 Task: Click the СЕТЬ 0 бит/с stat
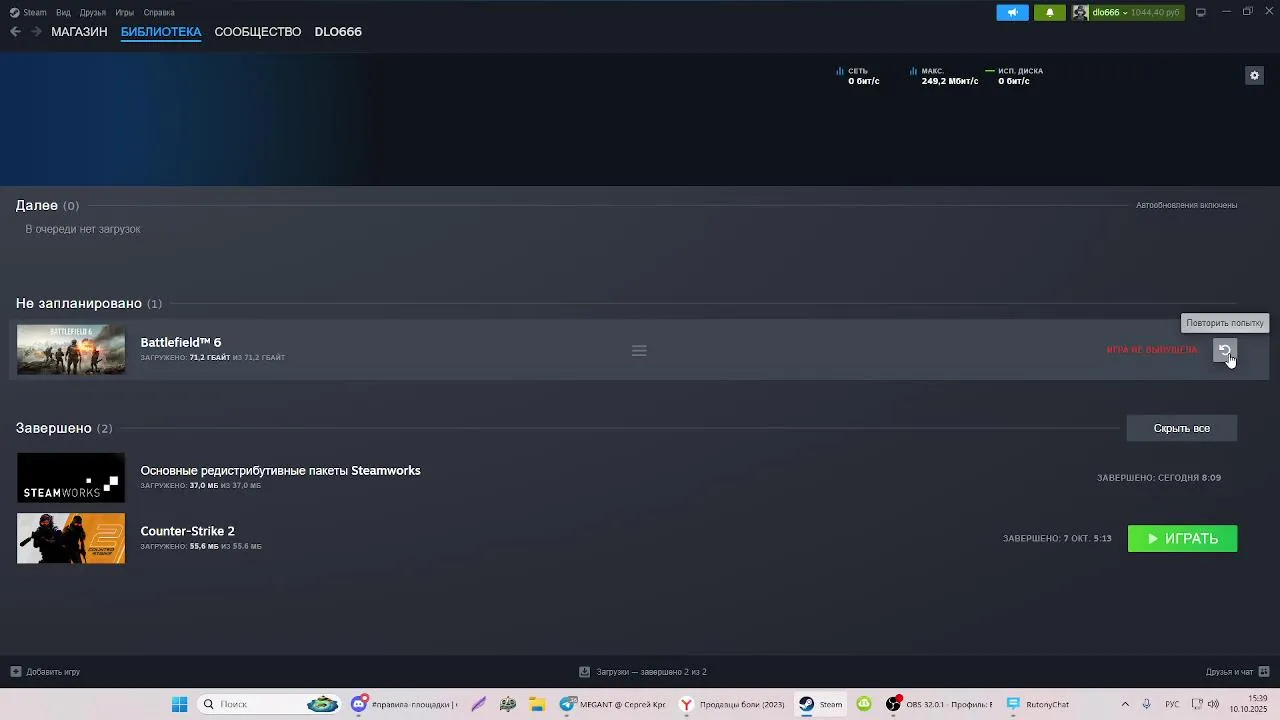tap(858, 76)
